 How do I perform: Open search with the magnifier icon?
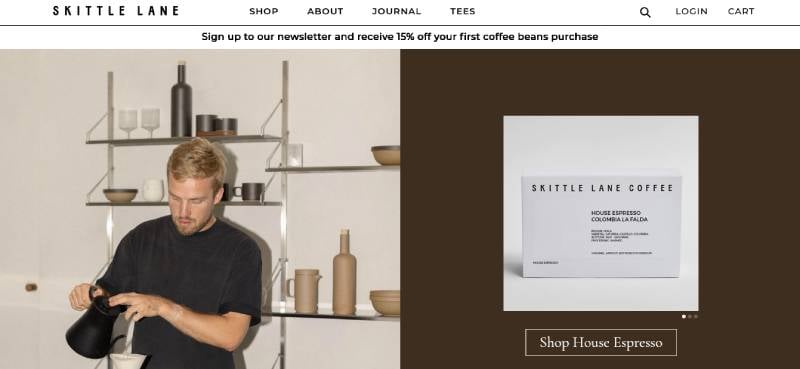tap(645, 12)
